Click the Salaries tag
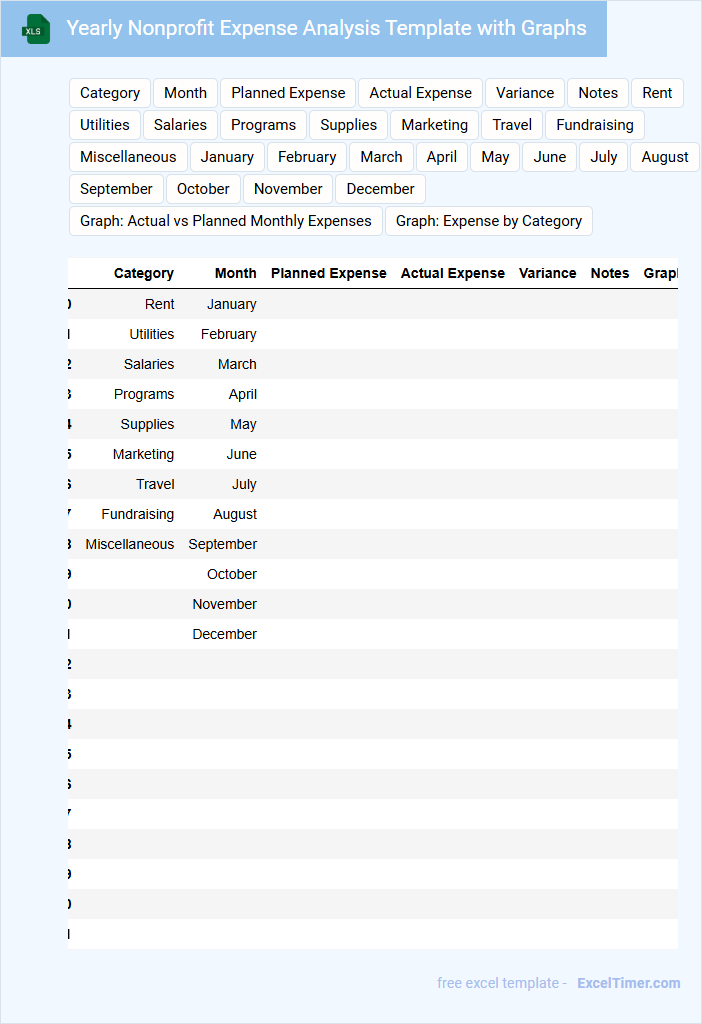The height and width of the screenshot is (1024, 702). 180,125
